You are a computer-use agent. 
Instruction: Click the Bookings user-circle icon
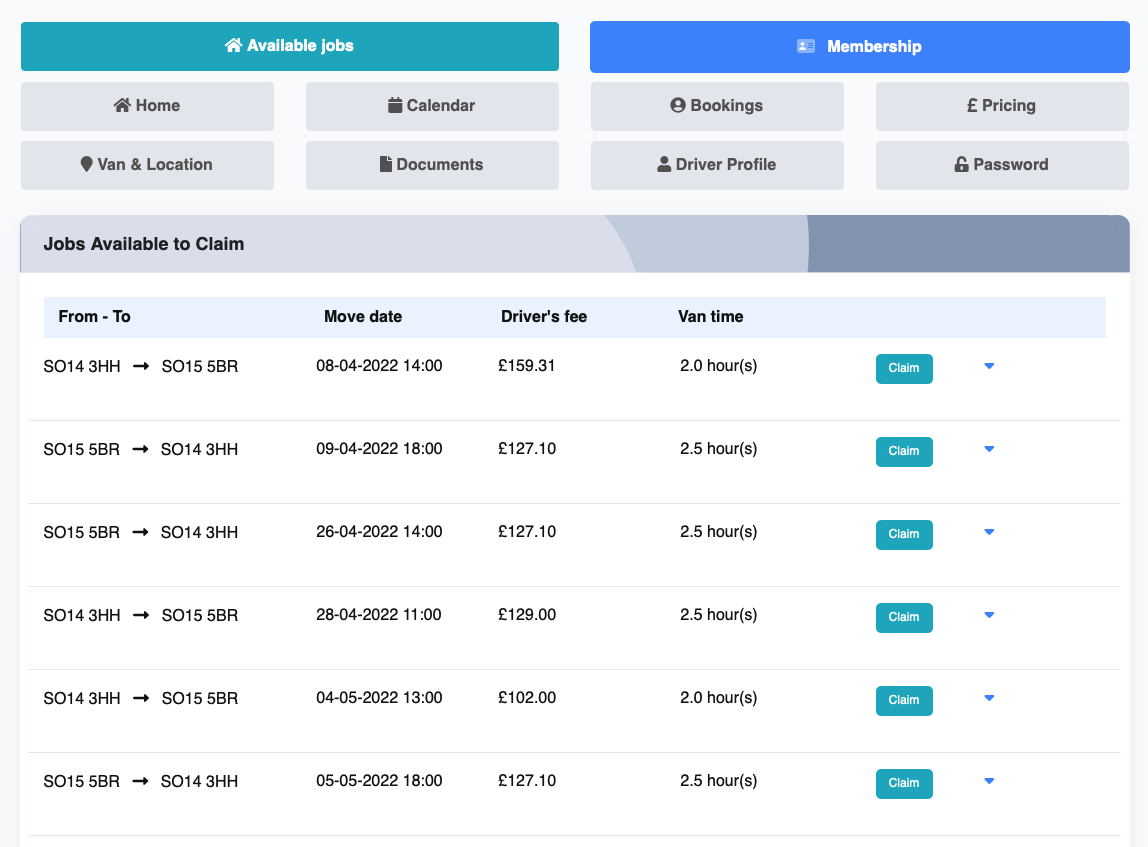coord(678,105)
